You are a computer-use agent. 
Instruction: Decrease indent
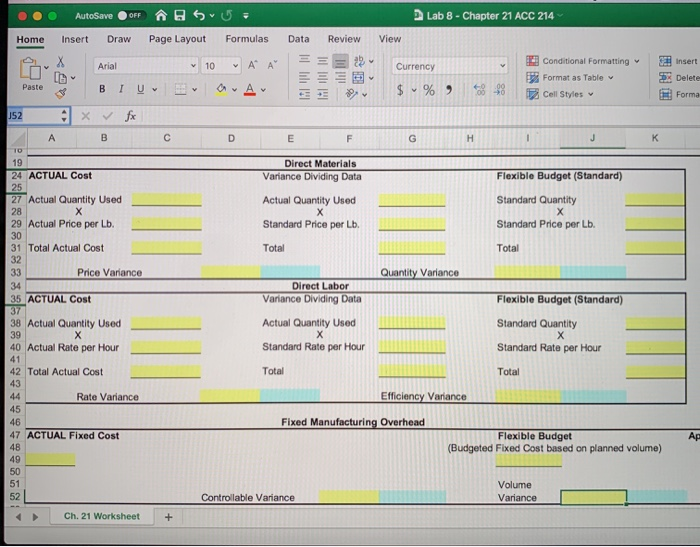304,94
